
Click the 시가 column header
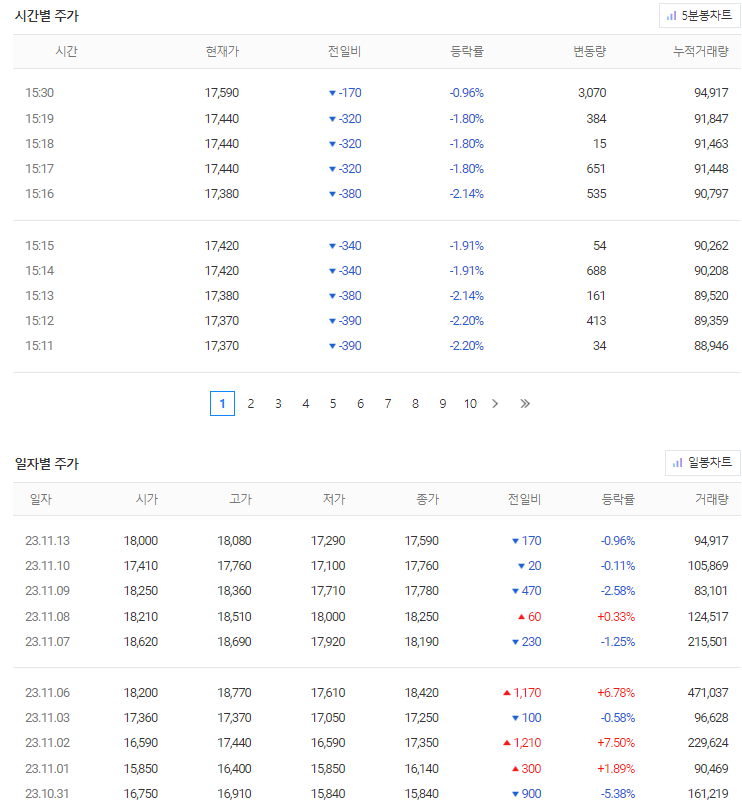147,499
